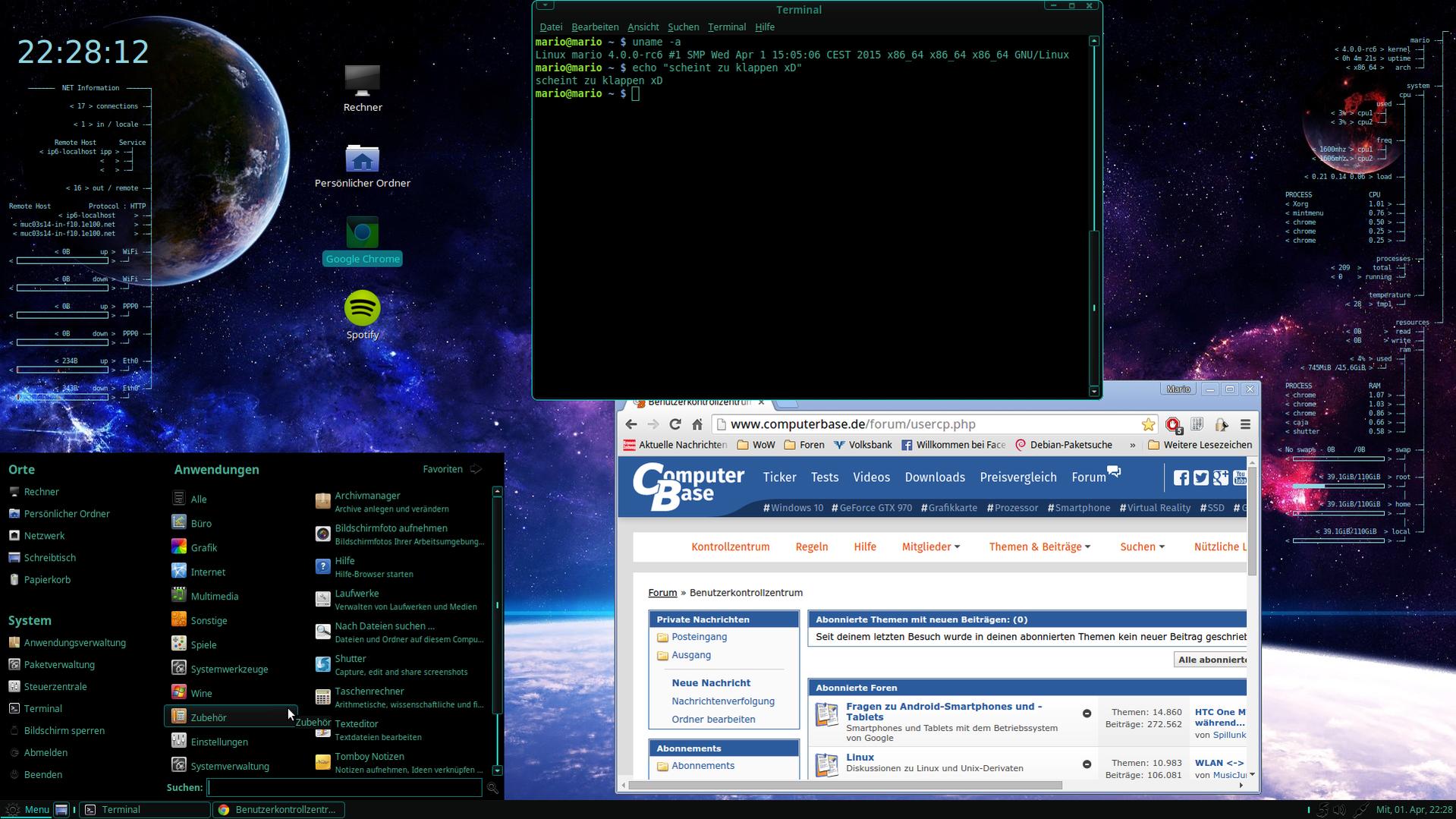Expand the Themen & Beiträge dropdown
The width and height of the screenshot is (1456, 819).
tap(1039, 547)
